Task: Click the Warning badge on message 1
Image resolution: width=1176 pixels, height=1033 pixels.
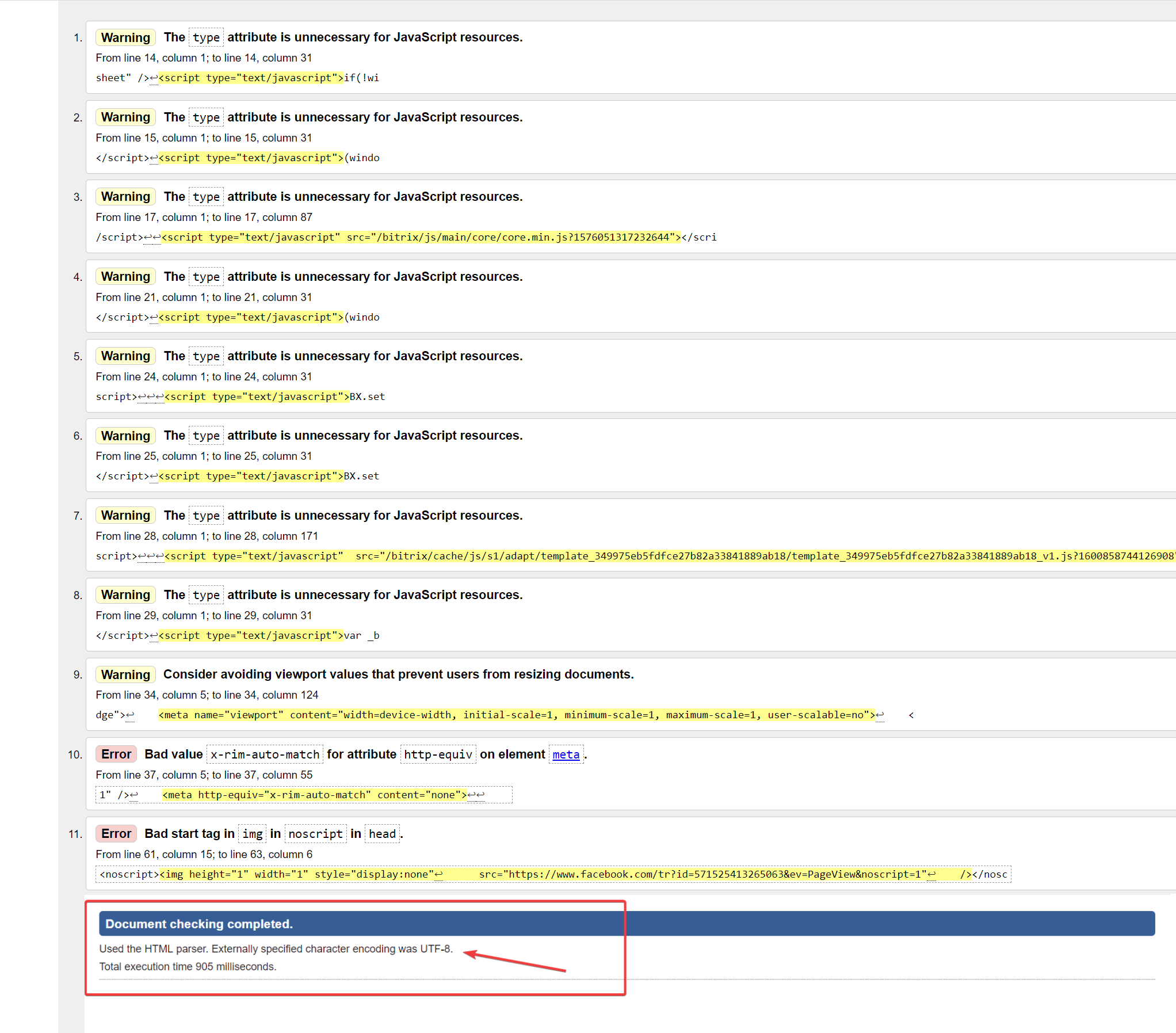Action: tap(125, 38)
